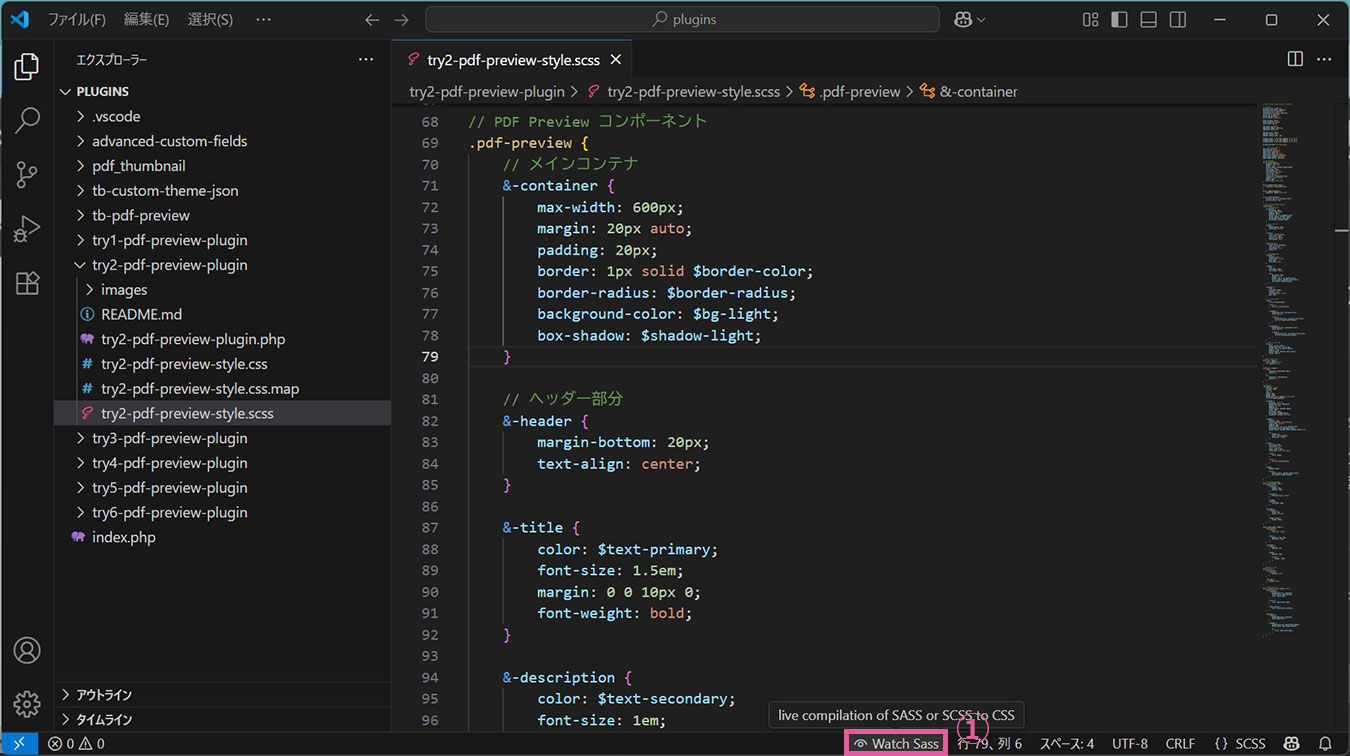The width and height of the screenshot is (1350, 756).
Task: Open the Search view in activity bar
Action: coord(27,121)
